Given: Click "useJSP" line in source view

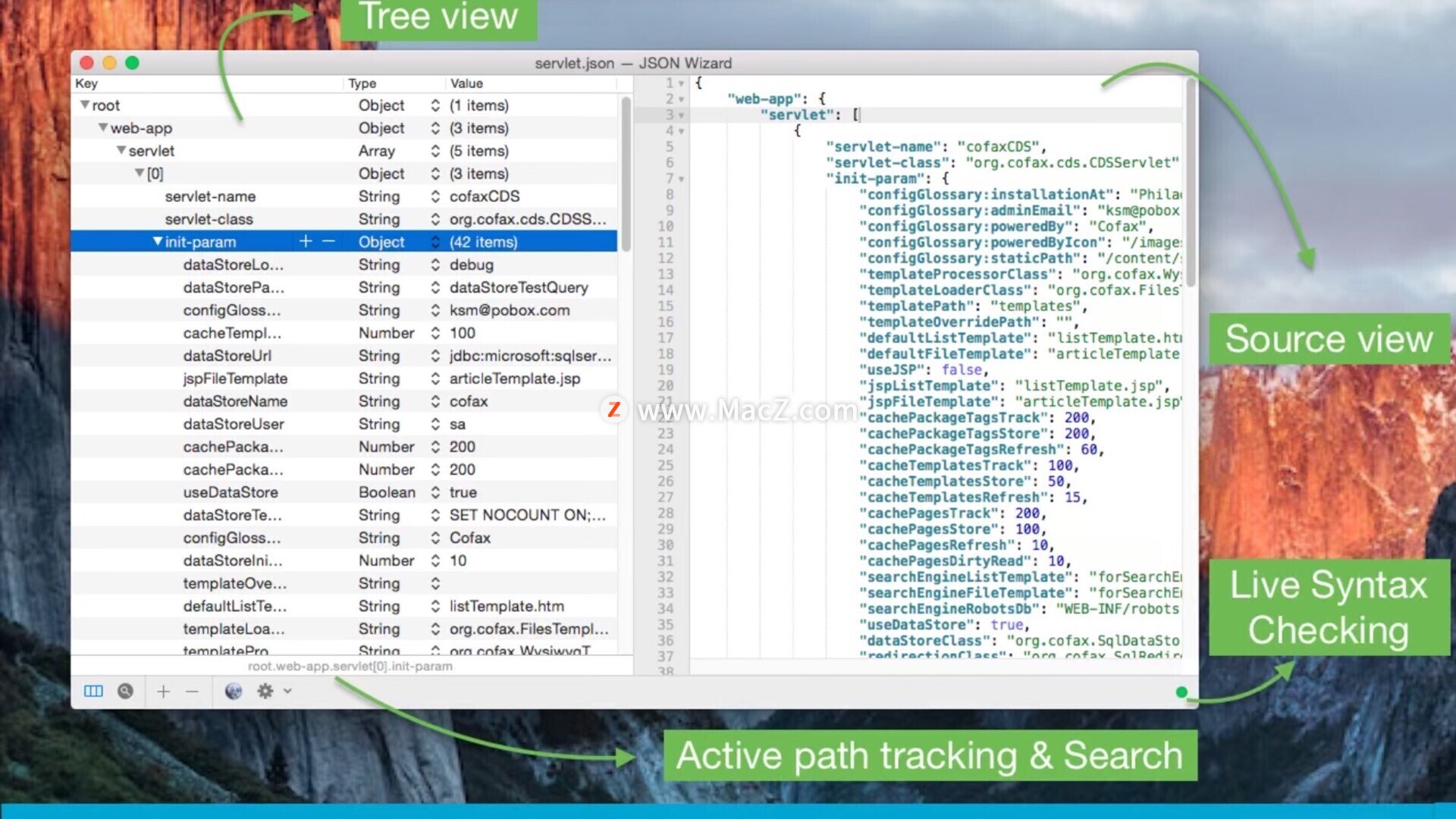Looking at the screenshot, I should coord(924,369).
